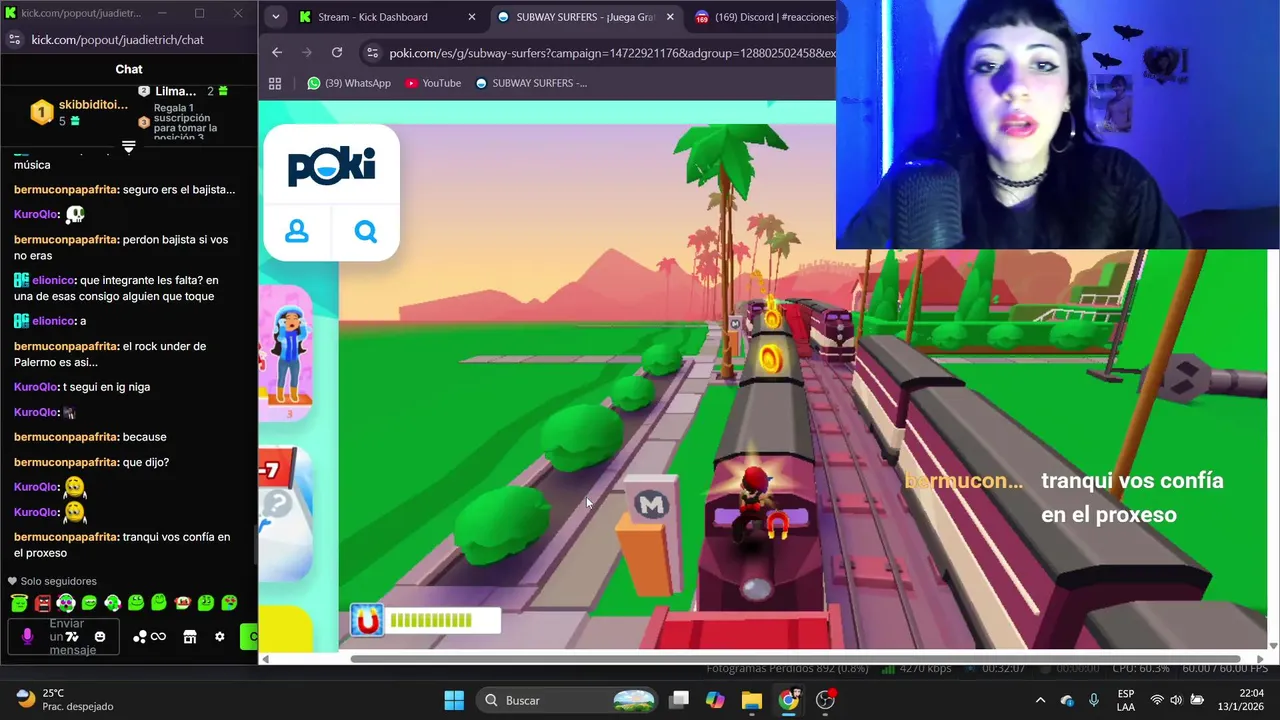Image resolution: width=1280 pixels, height=720 pixels.
Task: Click elionico's name in 'que integrante' message
Action: [53, 281]
